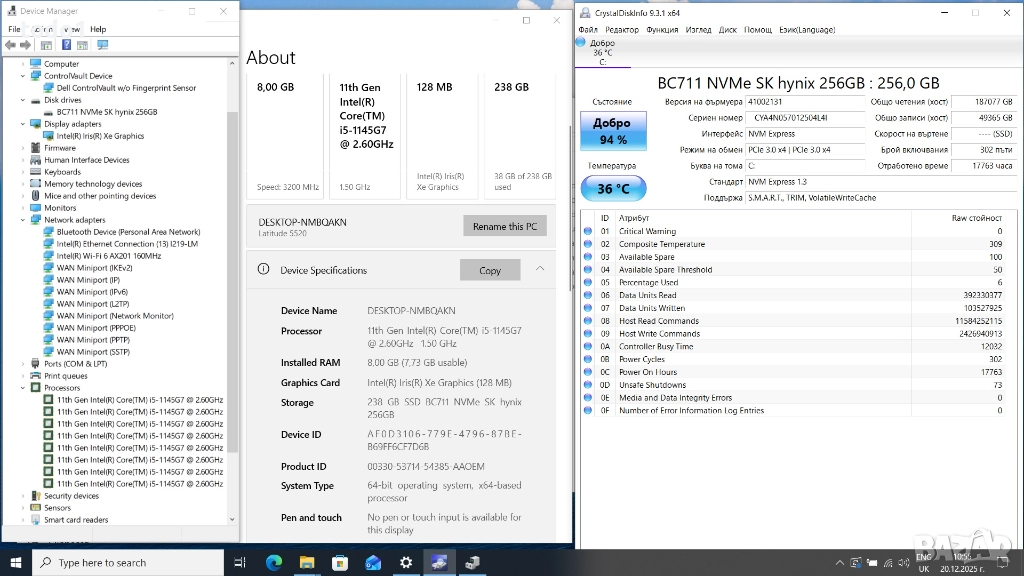Click the forward arrow in Device Manager
This screenshot has height=576, width=1024.
point(25,45)
